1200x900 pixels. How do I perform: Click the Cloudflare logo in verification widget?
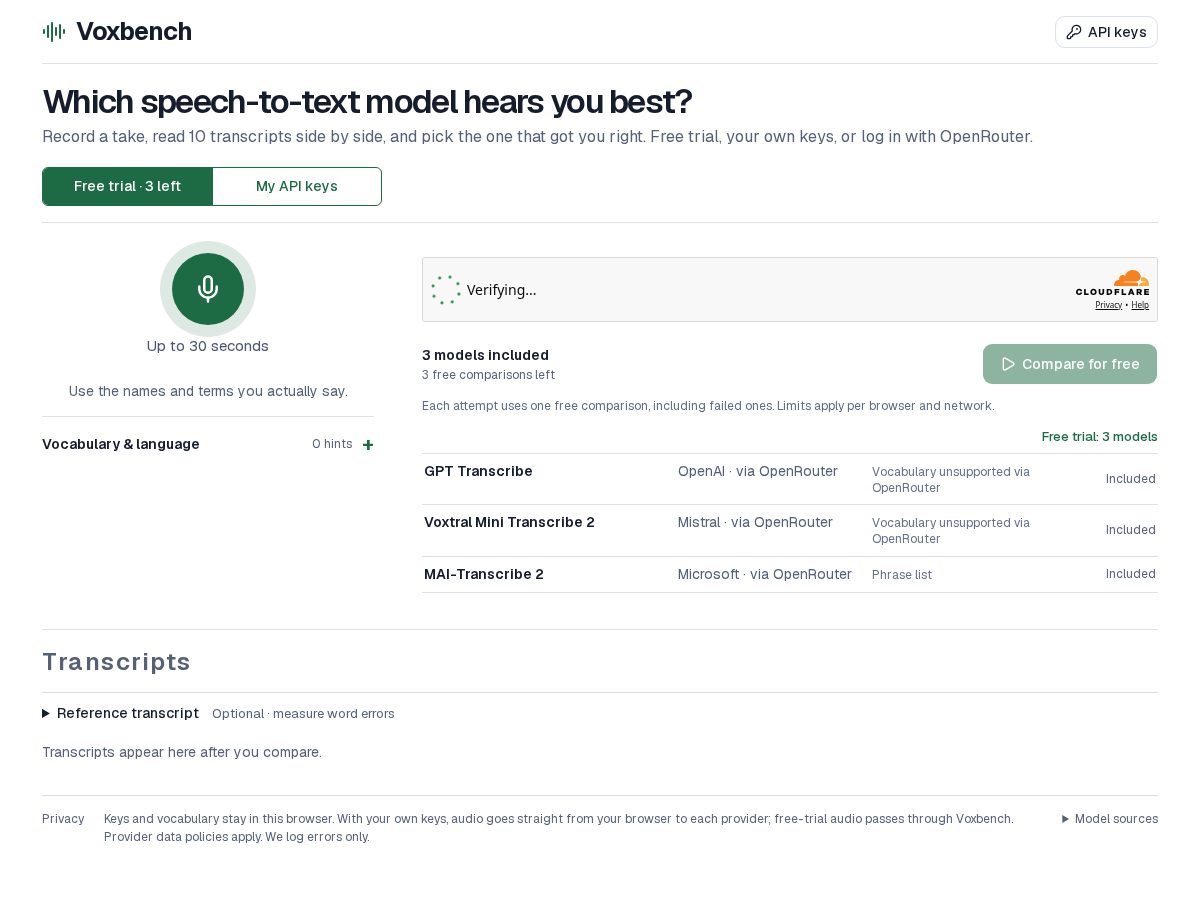pos(1112,282)
